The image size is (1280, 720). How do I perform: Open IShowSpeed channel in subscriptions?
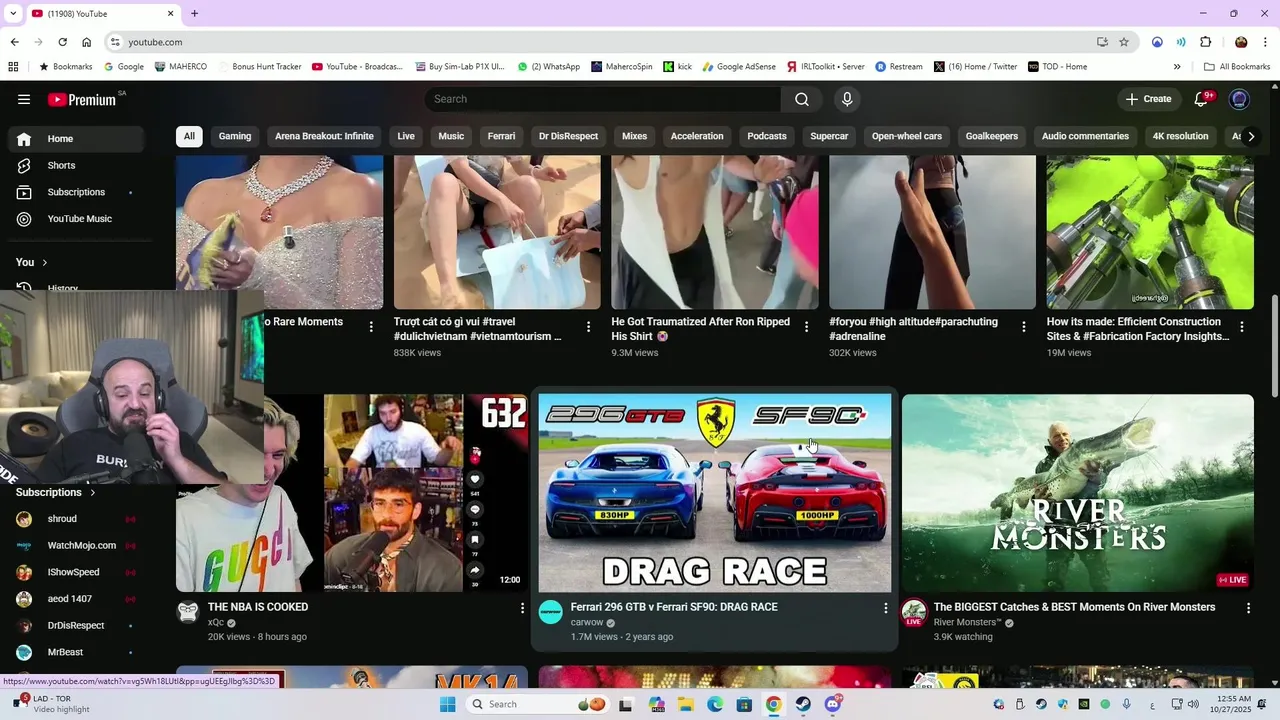[76, 572]
